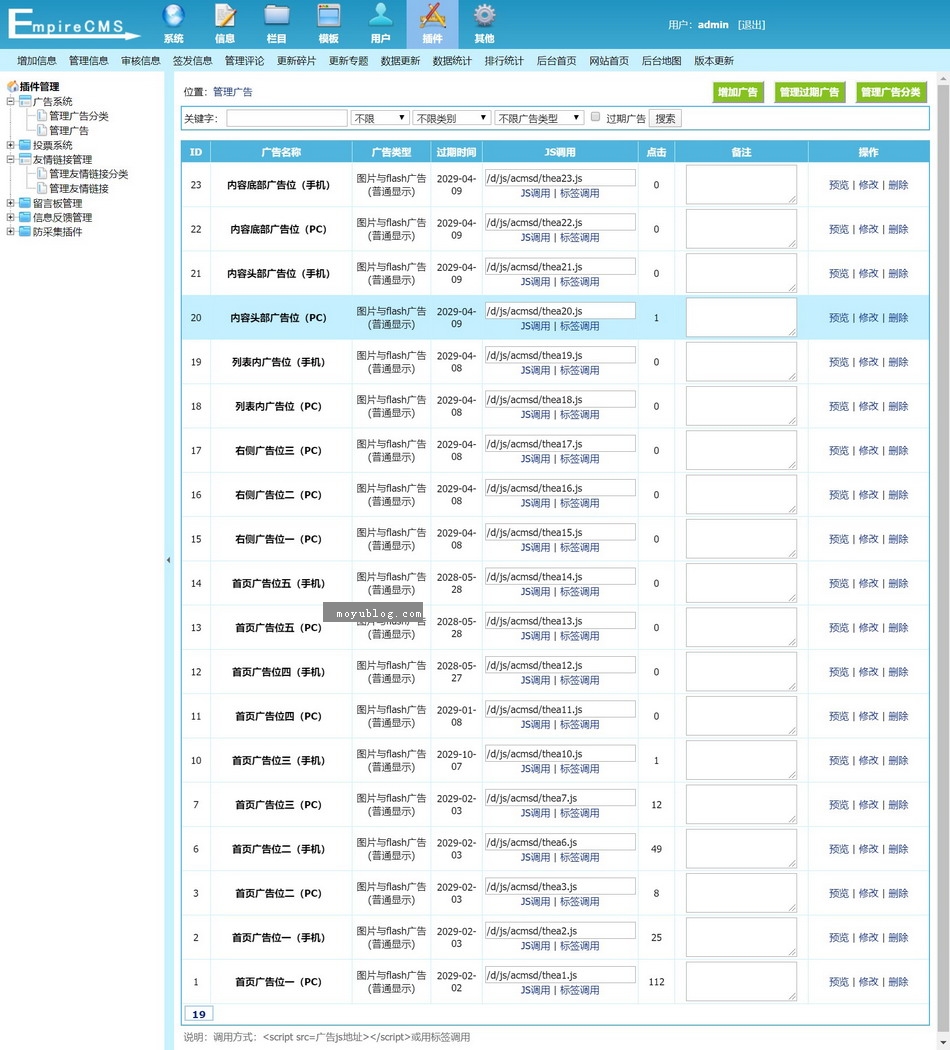This screenshot has width=950, height=1050.
Task: Open the 用户 person icon in top navigation
Action: pyautogui.click(x=380, y=15)
